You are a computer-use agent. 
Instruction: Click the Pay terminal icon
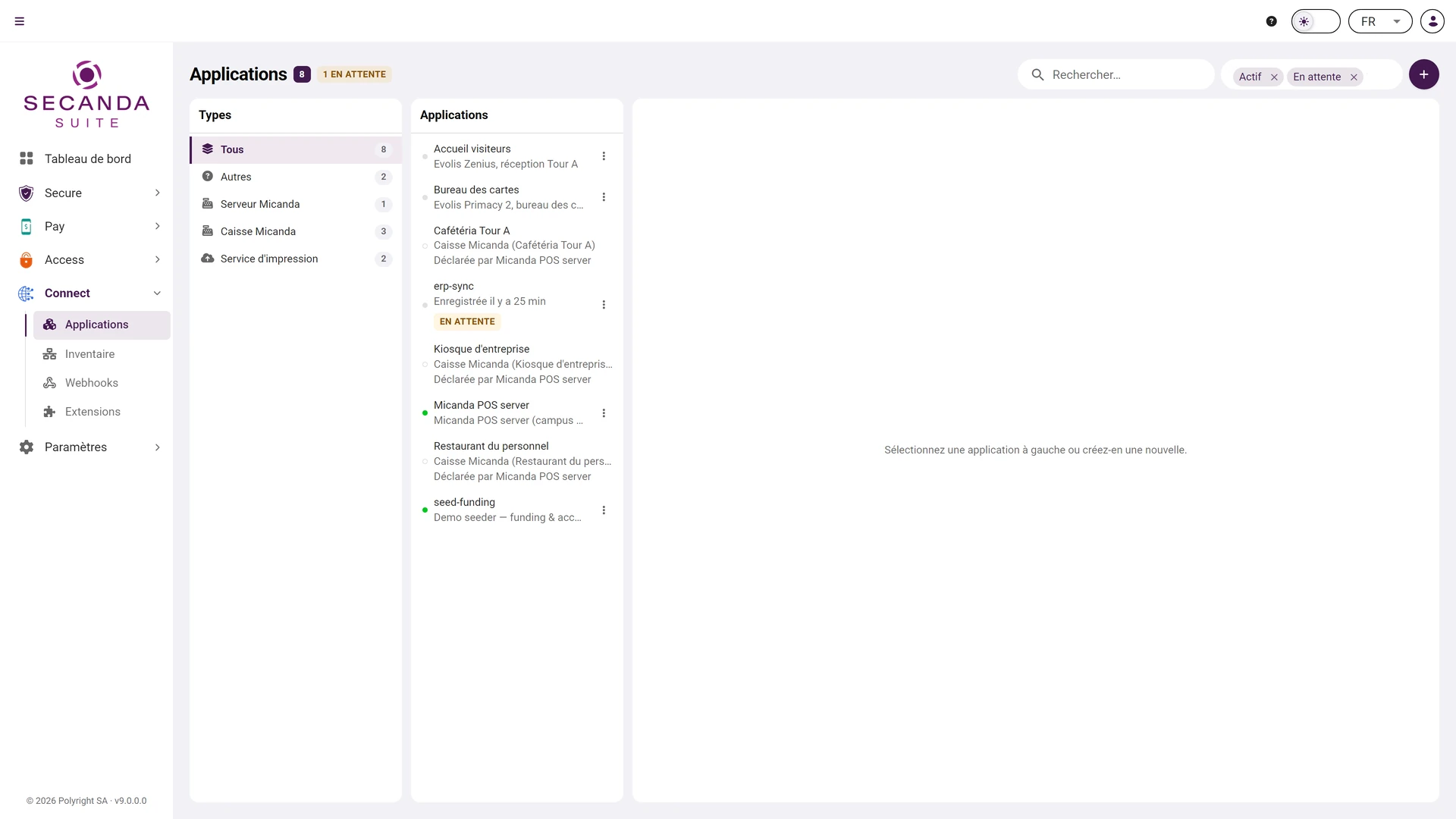click(27, 226)
